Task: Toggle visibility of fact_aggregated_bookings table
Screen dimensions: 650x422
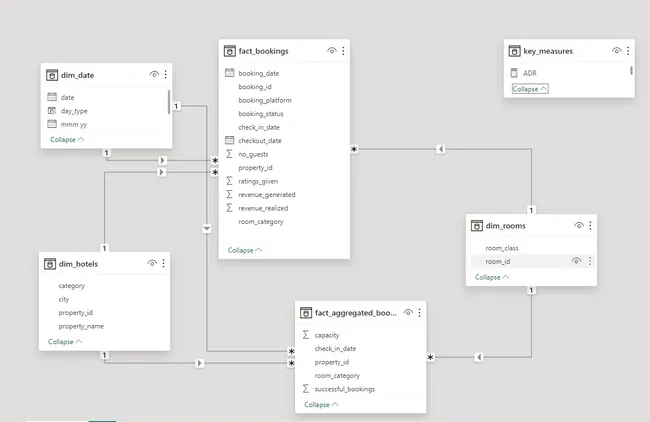Action: coord(408,313)
